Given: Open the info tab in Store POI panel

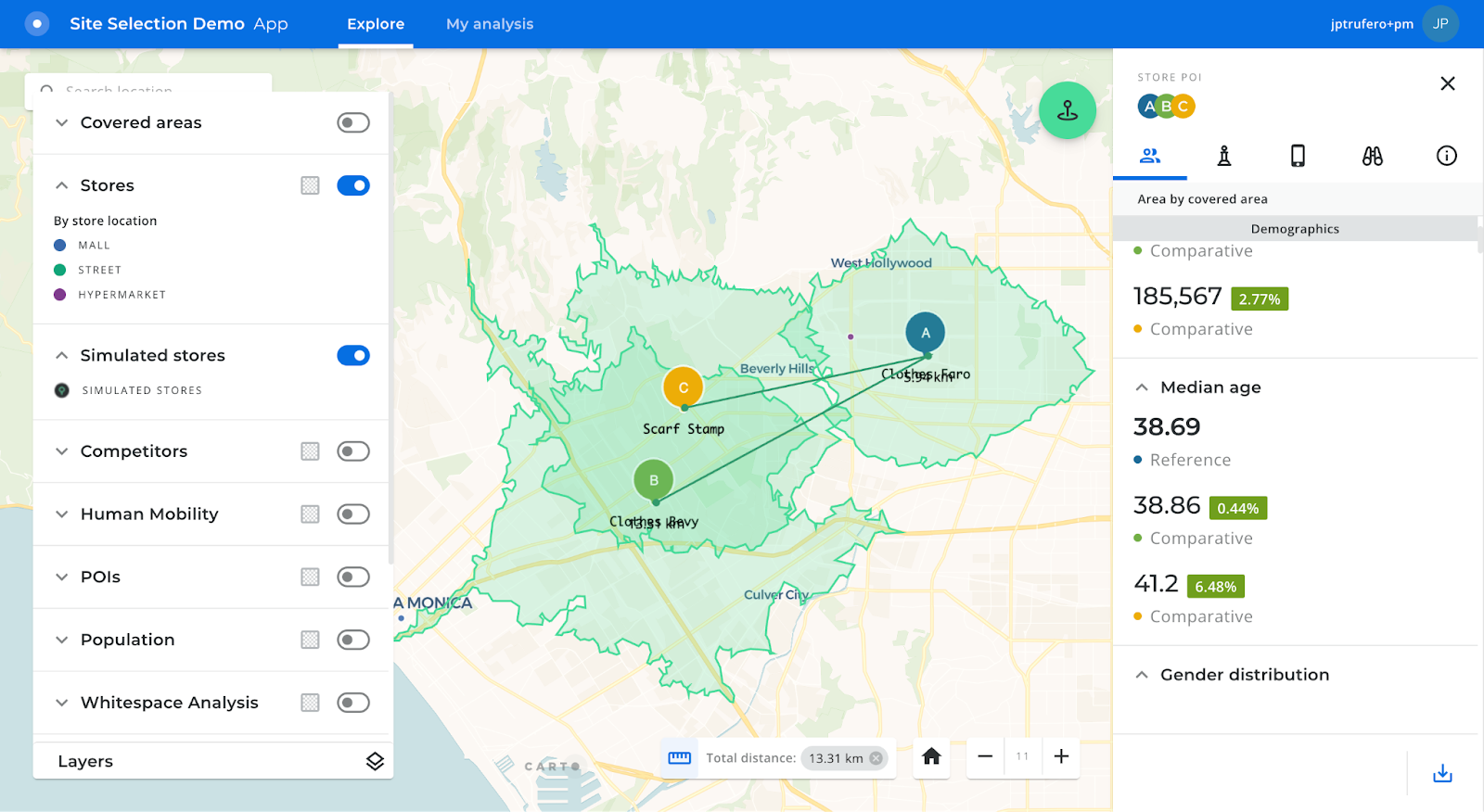Looking at the screenshot, I should click(1446, 156).
